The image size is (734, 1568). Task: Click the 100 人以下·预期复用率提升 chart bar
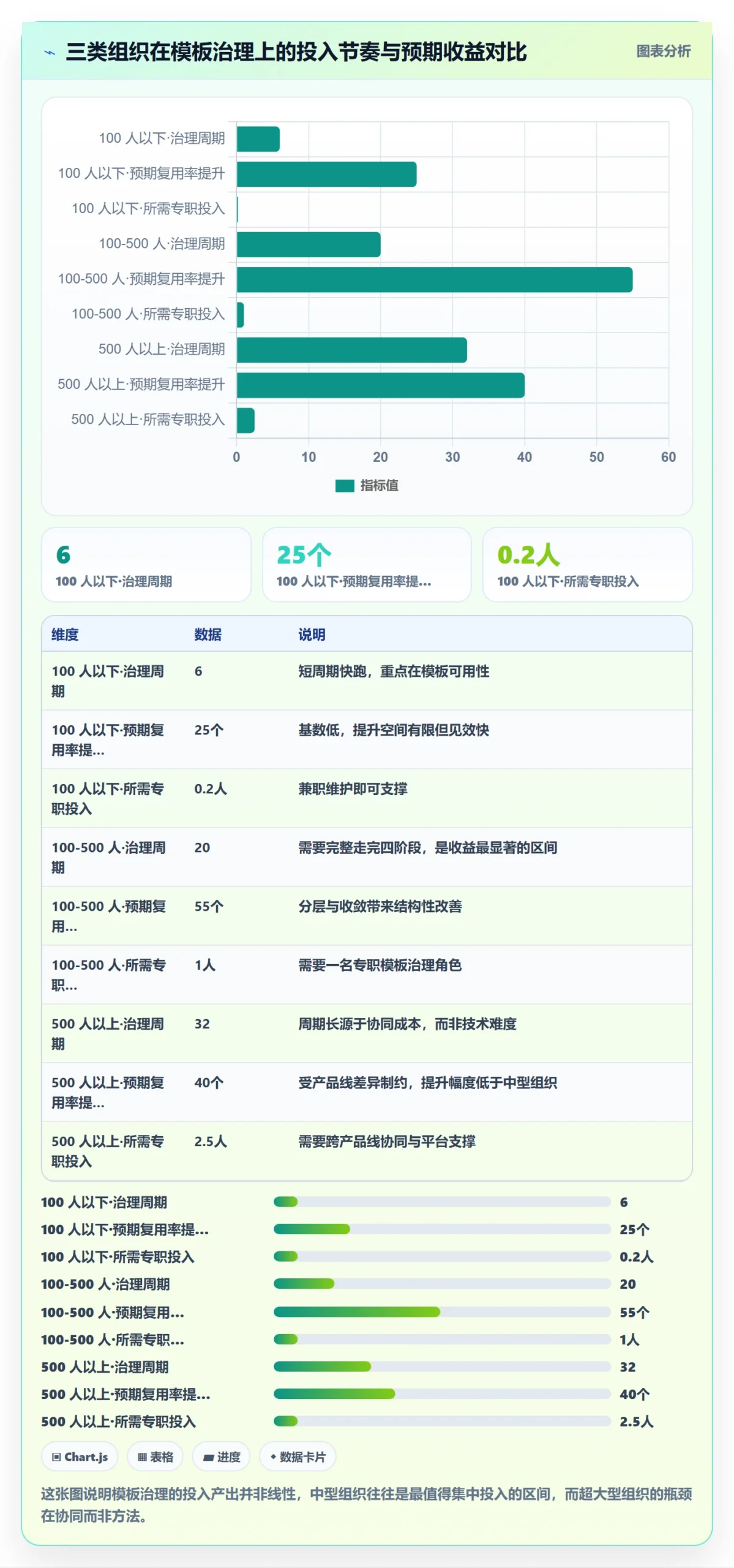click(x=326, y=175)
